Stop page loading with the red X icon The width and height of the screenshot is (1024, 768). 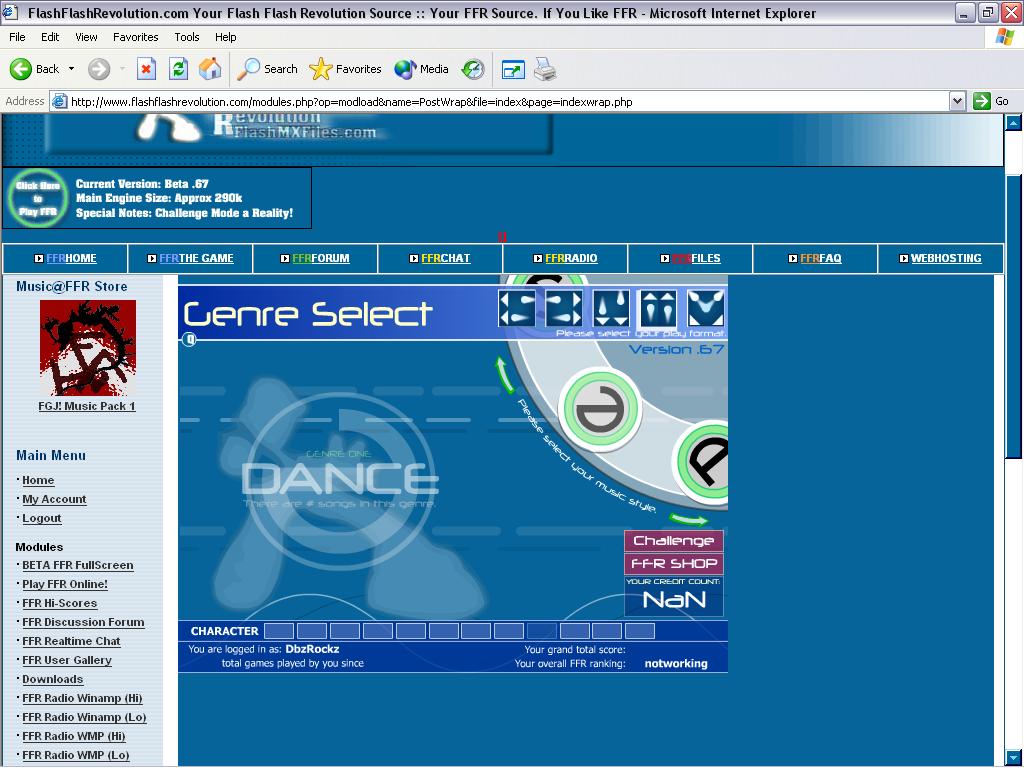coord(146,69)
